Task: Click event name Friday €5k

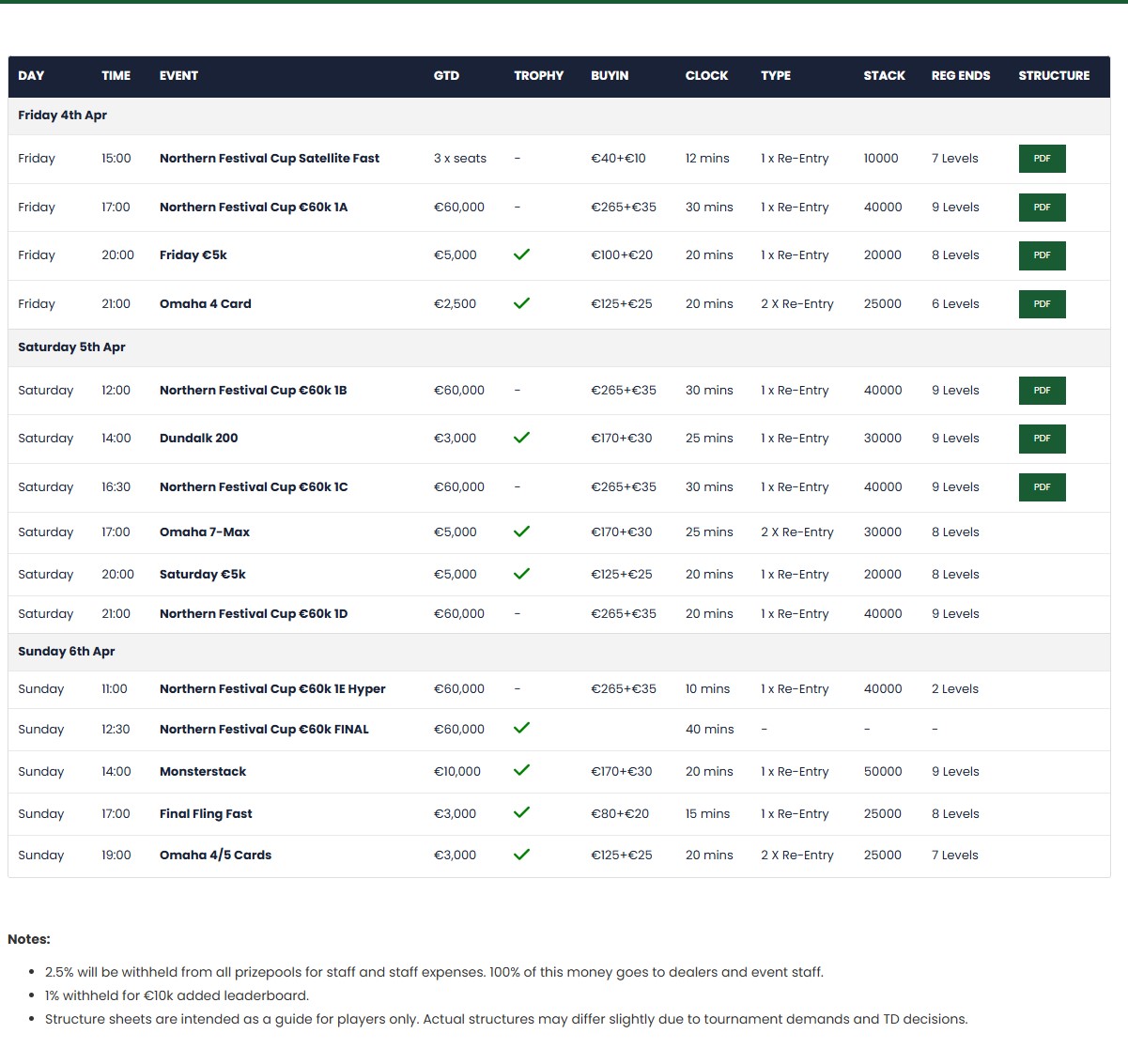Action: coord(193,255)
